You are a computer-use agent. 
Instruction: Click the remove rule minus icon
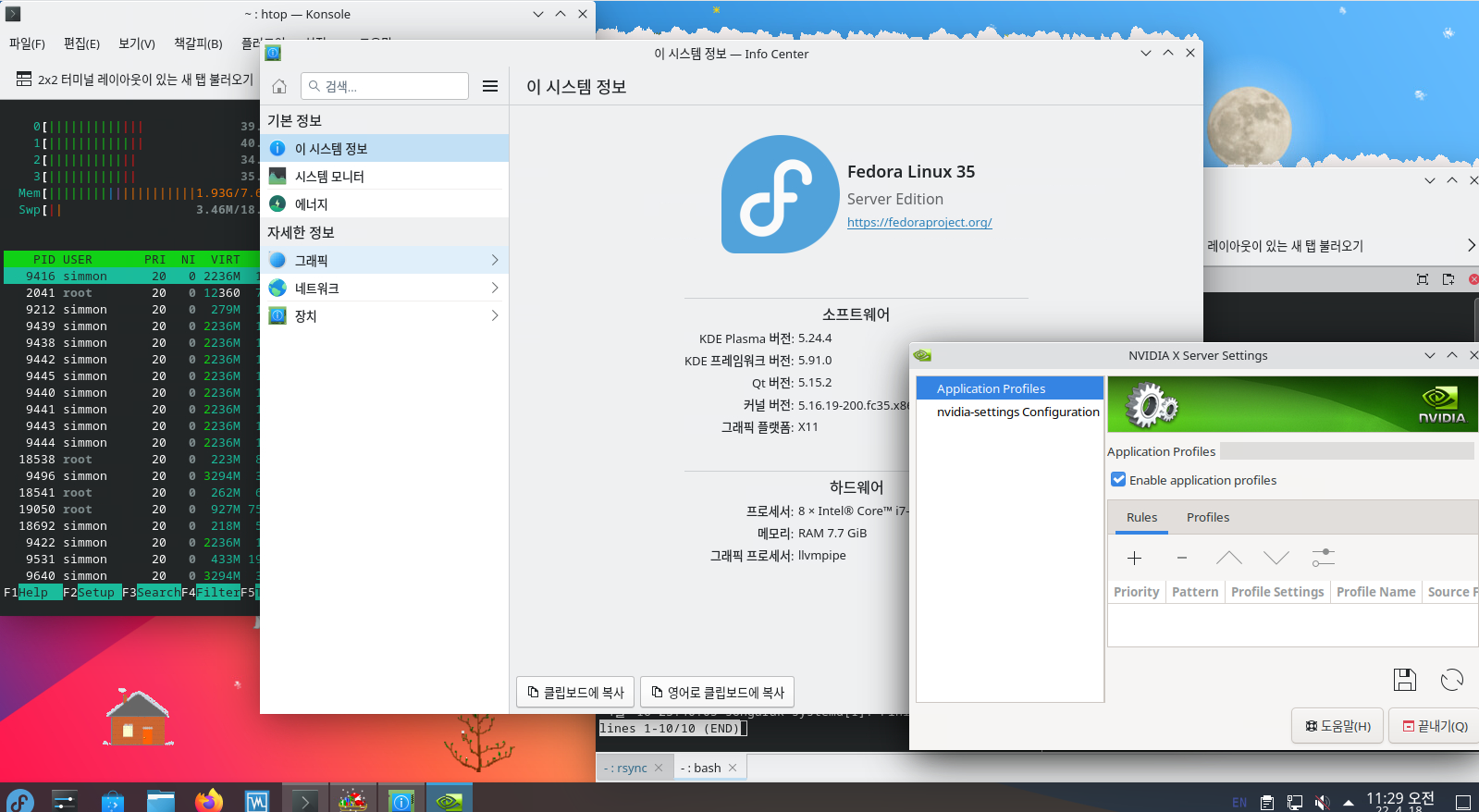click(x=1182, y=558)
